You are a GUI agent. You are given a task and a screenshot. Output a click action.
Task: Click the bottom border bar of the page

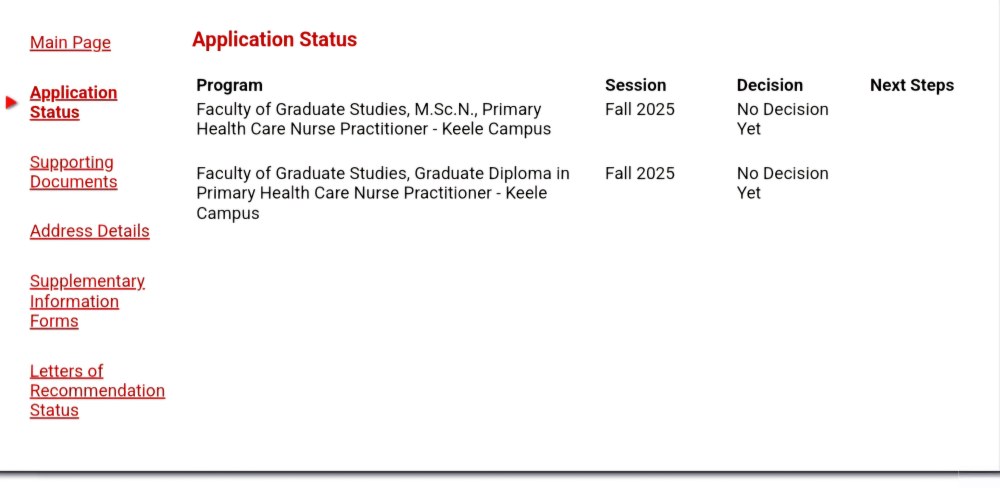(x=500, y=473)
